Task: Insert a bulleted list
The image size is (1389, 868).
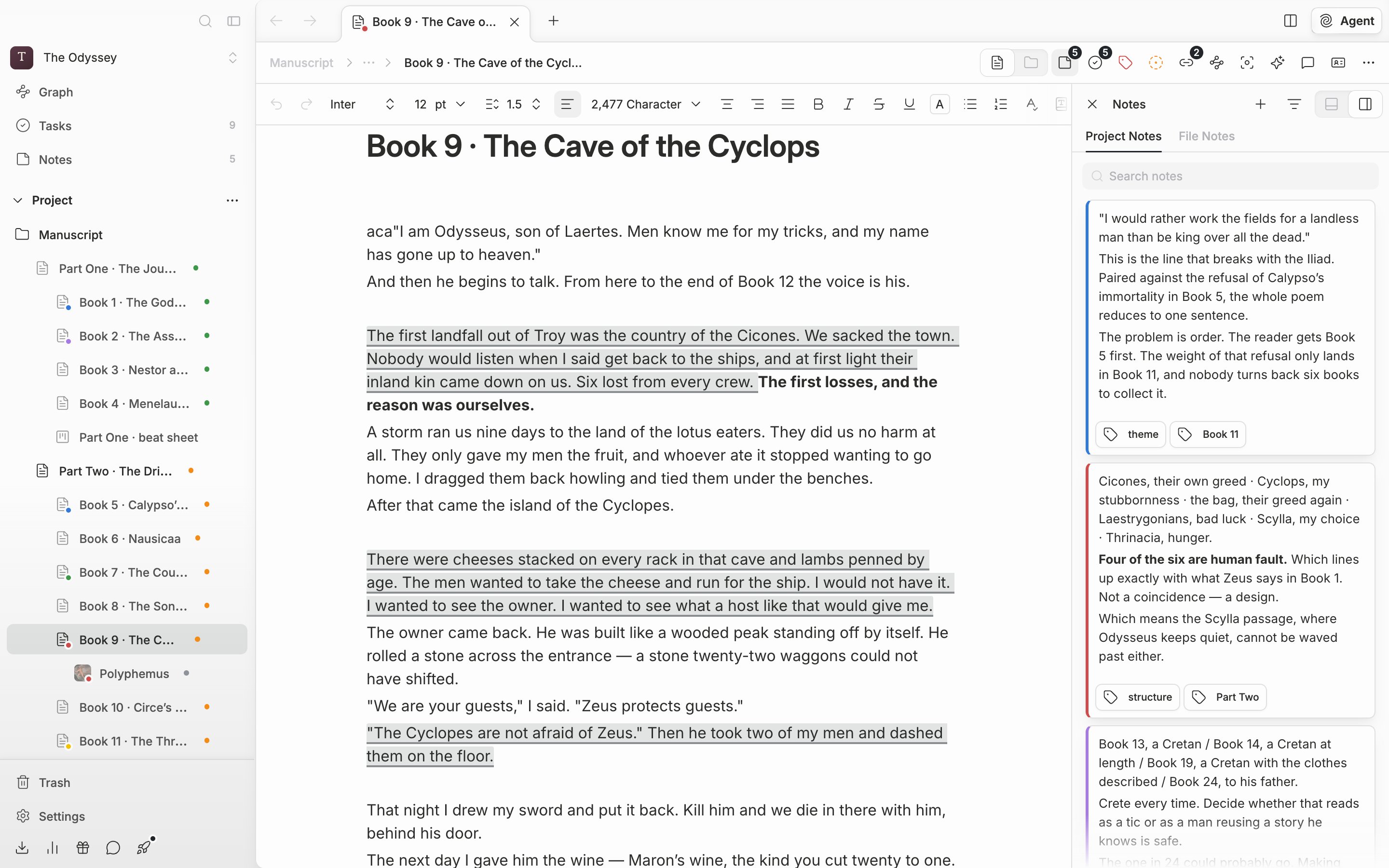Action: pos(970,104)
